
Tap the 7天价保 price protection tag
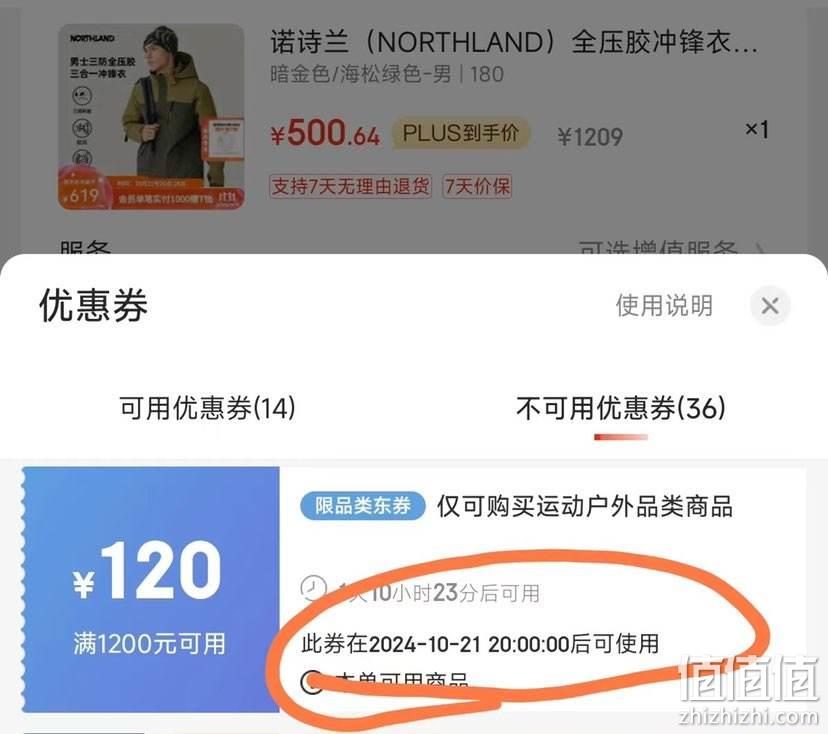(477, 186)
